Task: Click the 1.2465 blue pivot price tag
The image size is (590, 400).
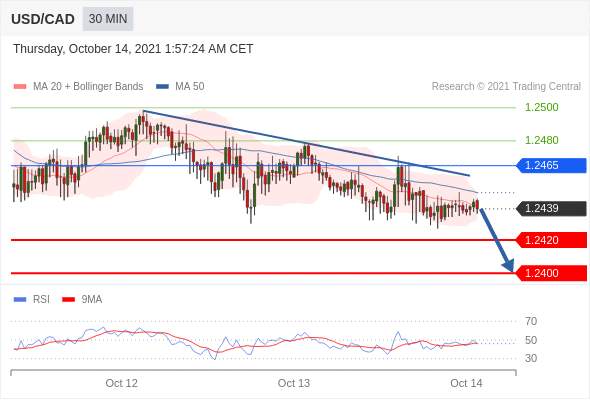Action: (x=551, y=165)
